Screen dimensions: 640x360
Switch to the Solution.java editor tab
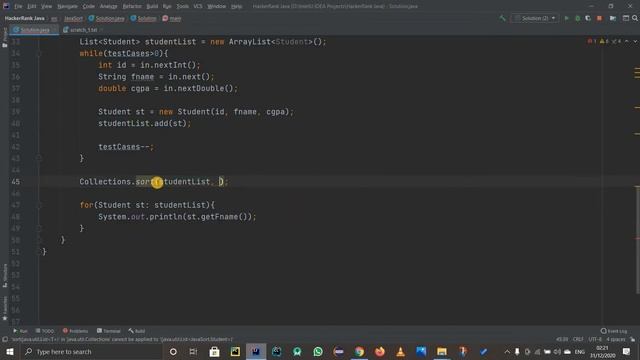(34, 30)
